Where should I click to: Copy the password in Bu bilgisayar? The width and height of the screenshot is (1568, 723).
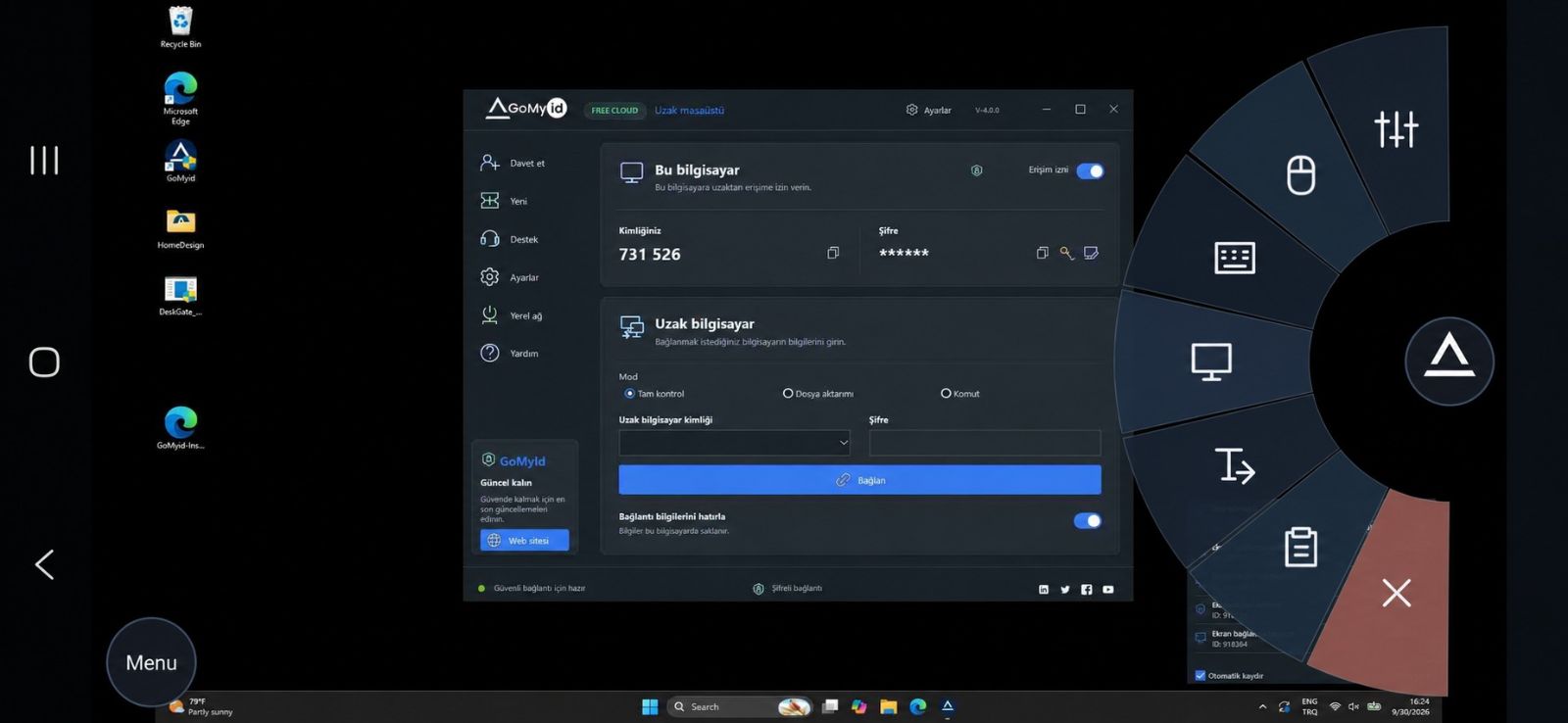point(1042,253)
